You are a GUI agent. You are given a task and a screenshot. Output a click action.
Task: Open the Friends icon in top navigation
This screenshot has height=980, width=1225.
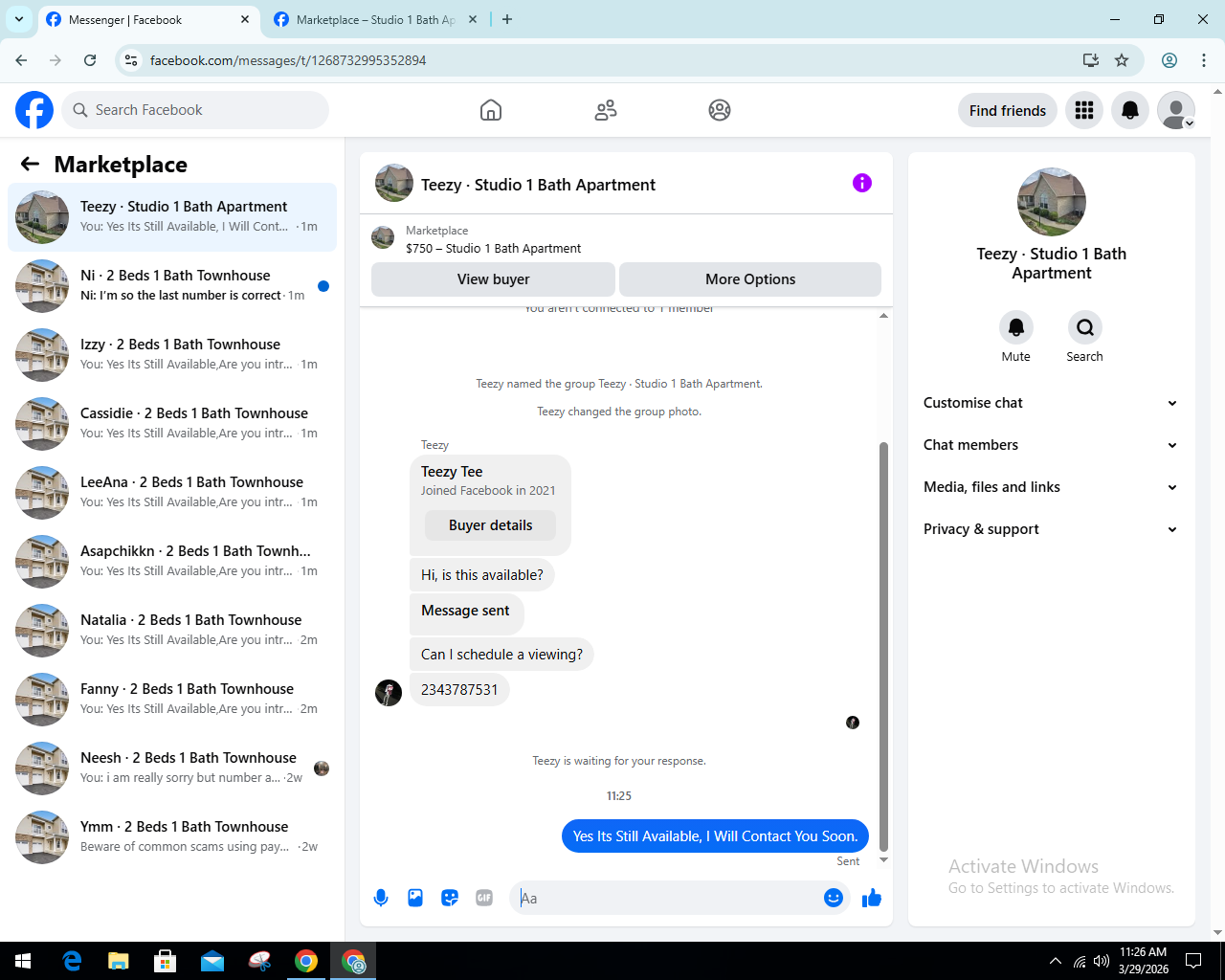[x=606, y=110]
